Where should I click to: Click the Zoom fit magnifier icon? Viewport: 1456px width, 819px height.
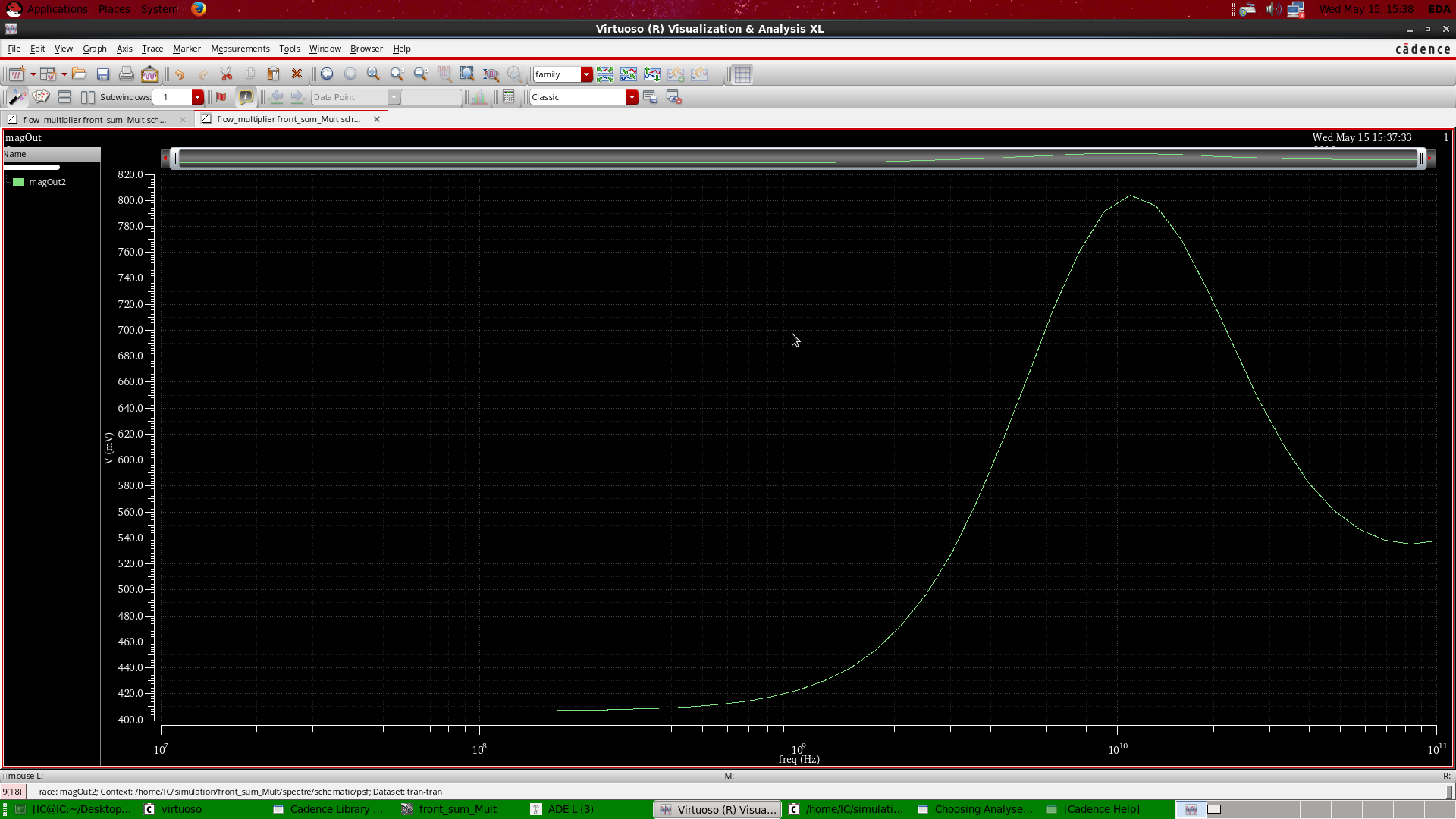373,74
